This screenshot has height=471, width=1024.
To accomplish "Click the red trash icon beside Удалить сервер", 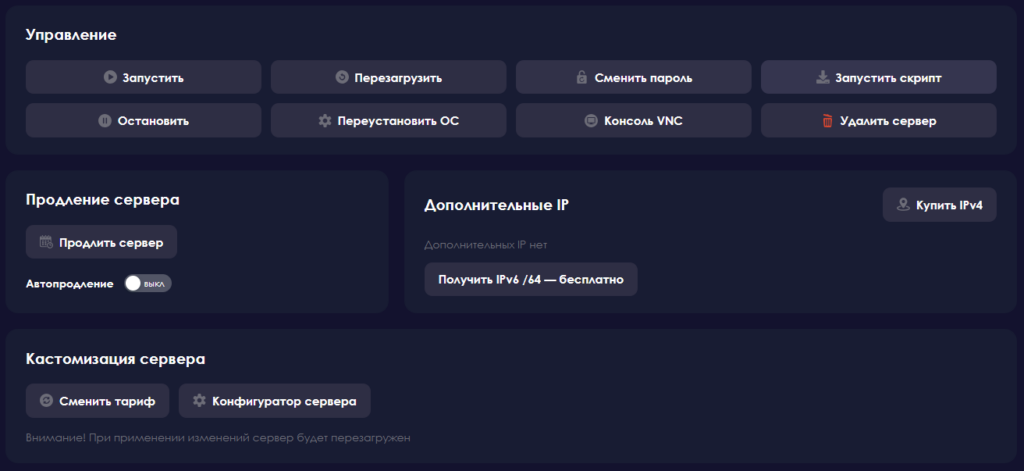I will coord(827,121).
